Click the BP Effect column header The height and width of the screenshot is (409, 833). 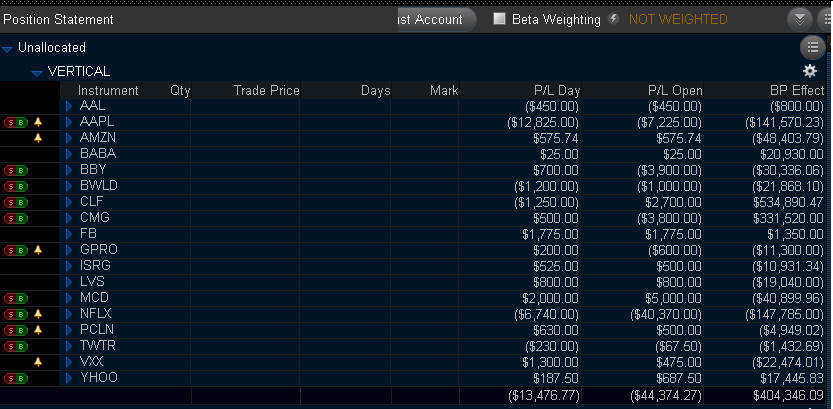coord(793,90)
